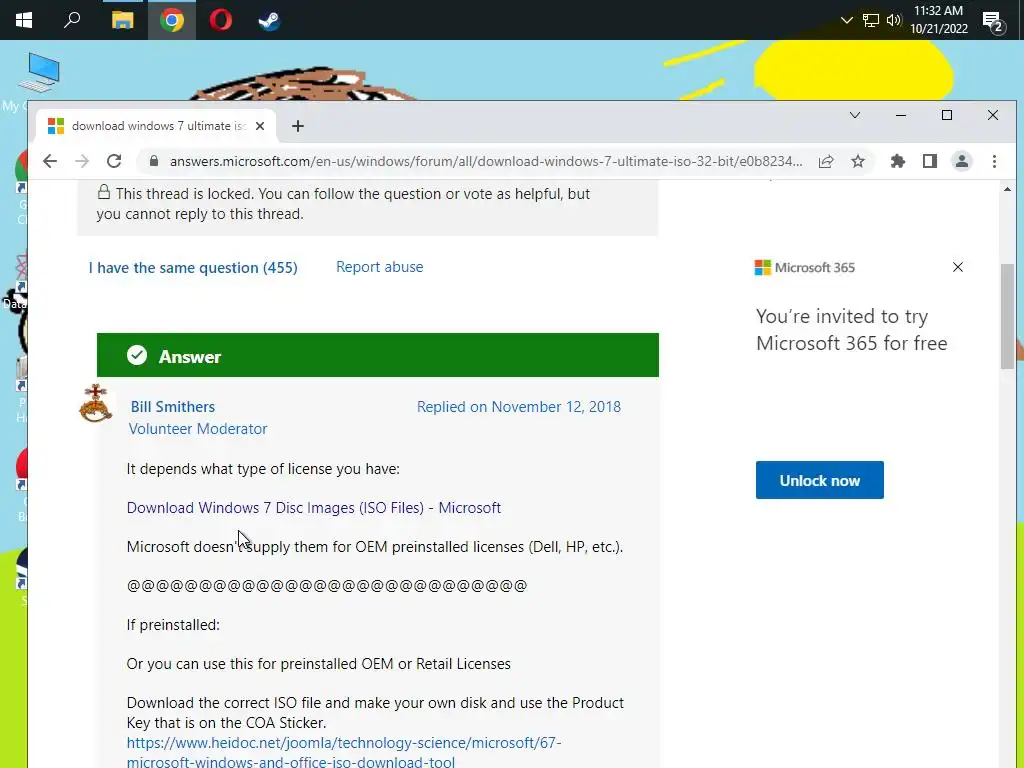Click I have the same question (455)

(x=193, y=268)
